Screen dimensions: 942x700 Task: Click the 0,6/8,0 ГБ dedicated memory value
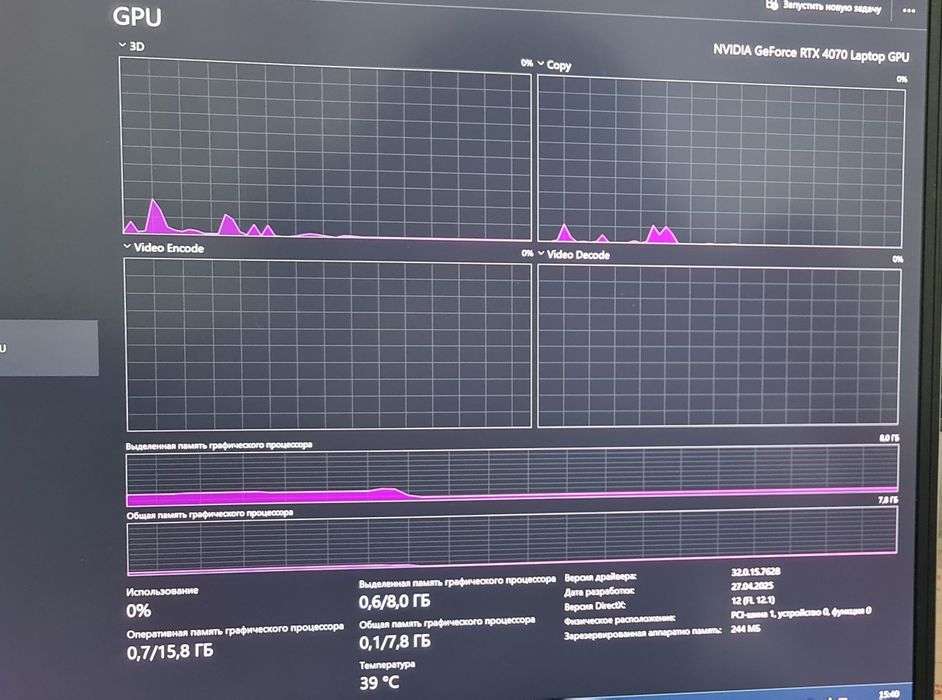click(394, 601)
